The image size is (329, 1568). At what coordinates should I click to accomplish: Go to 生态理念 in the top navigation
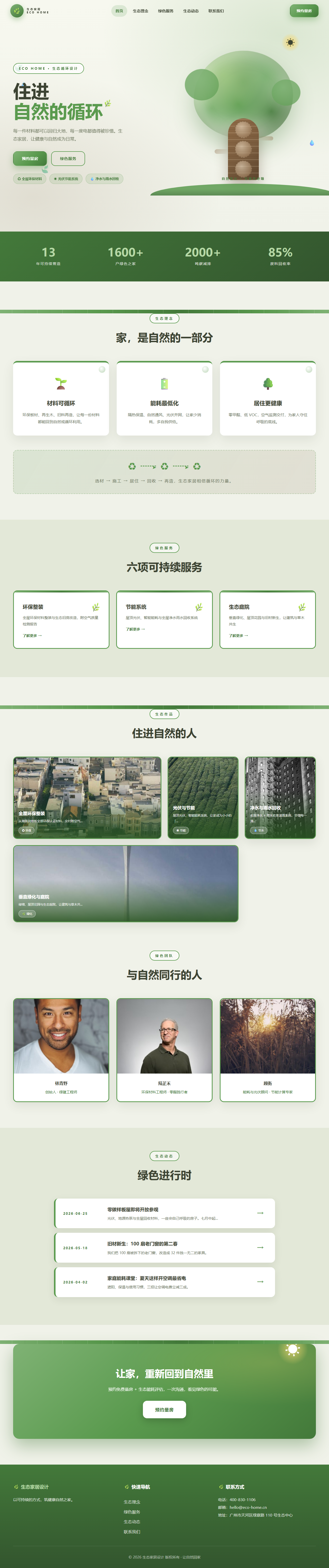pos(141,11)
